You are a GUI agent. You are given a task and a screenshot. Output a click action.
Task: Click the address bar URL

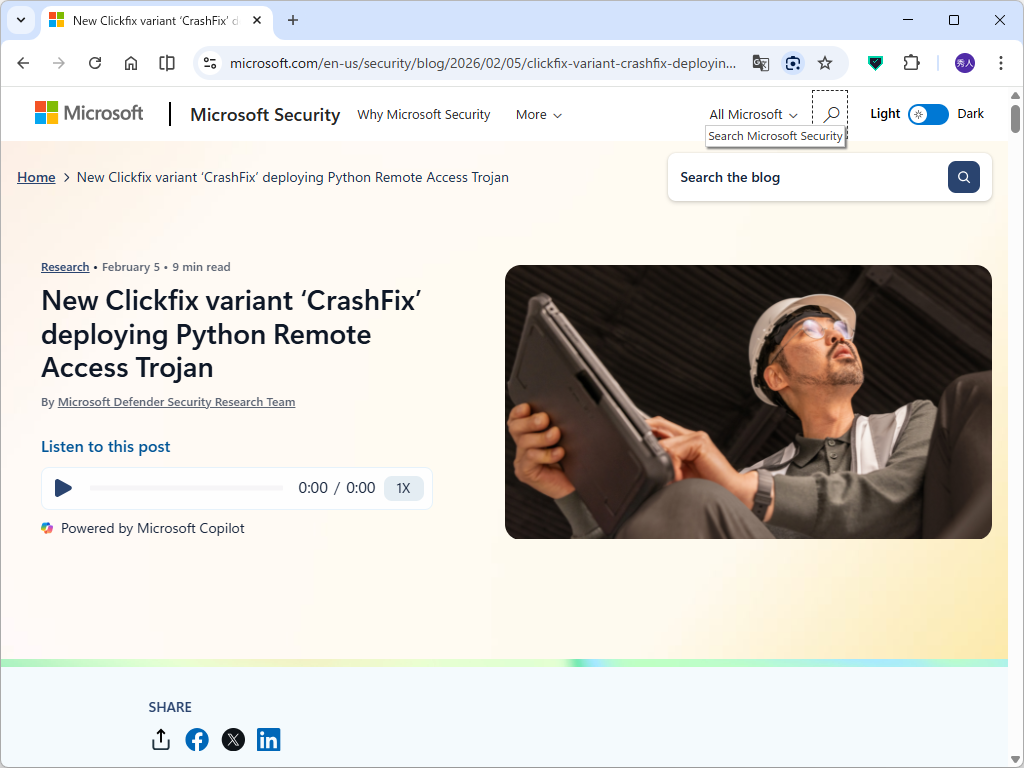tap(483, 63)
